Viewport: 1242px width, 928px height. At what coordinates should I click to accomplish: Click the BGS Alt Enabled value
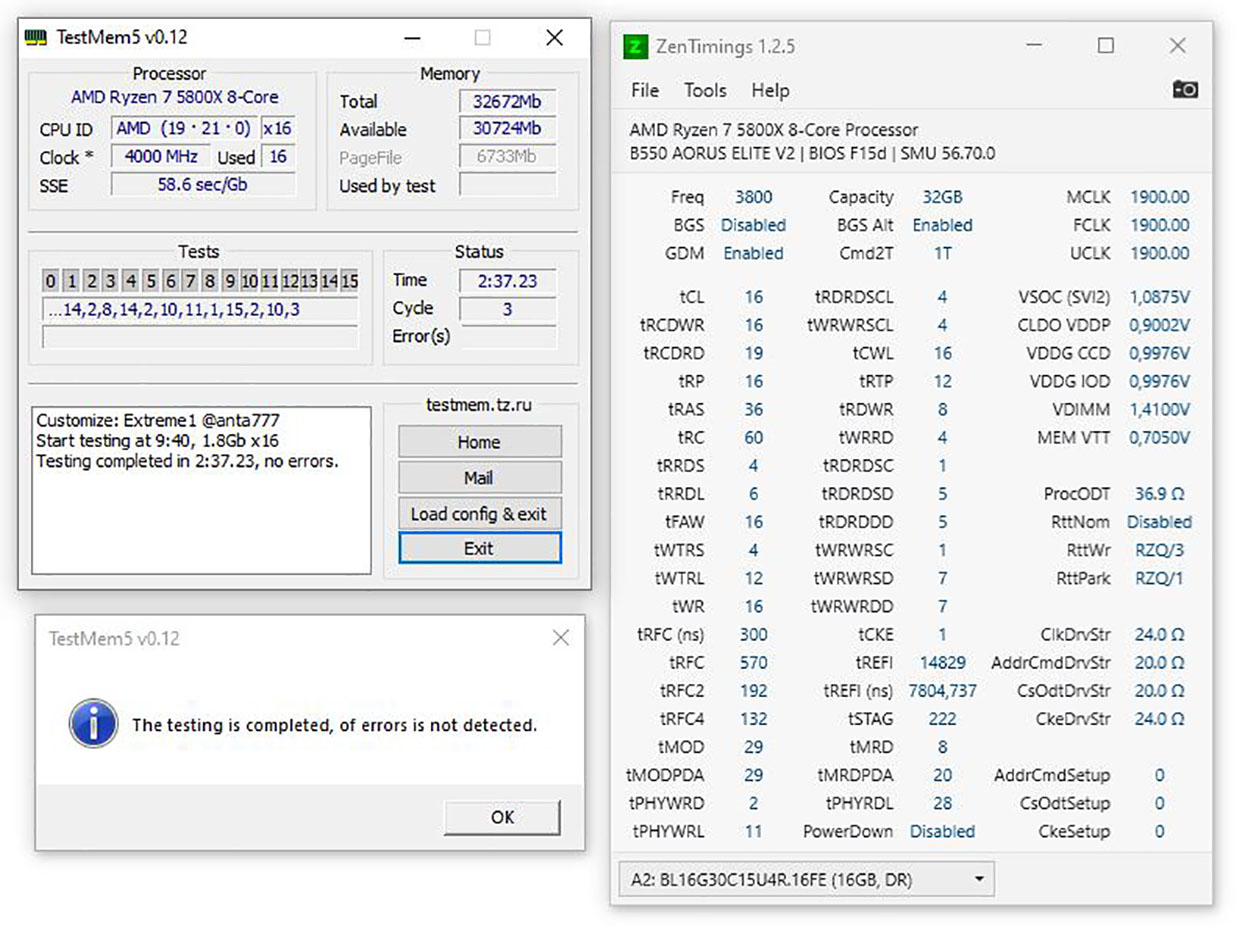click(x=942, y=226)
